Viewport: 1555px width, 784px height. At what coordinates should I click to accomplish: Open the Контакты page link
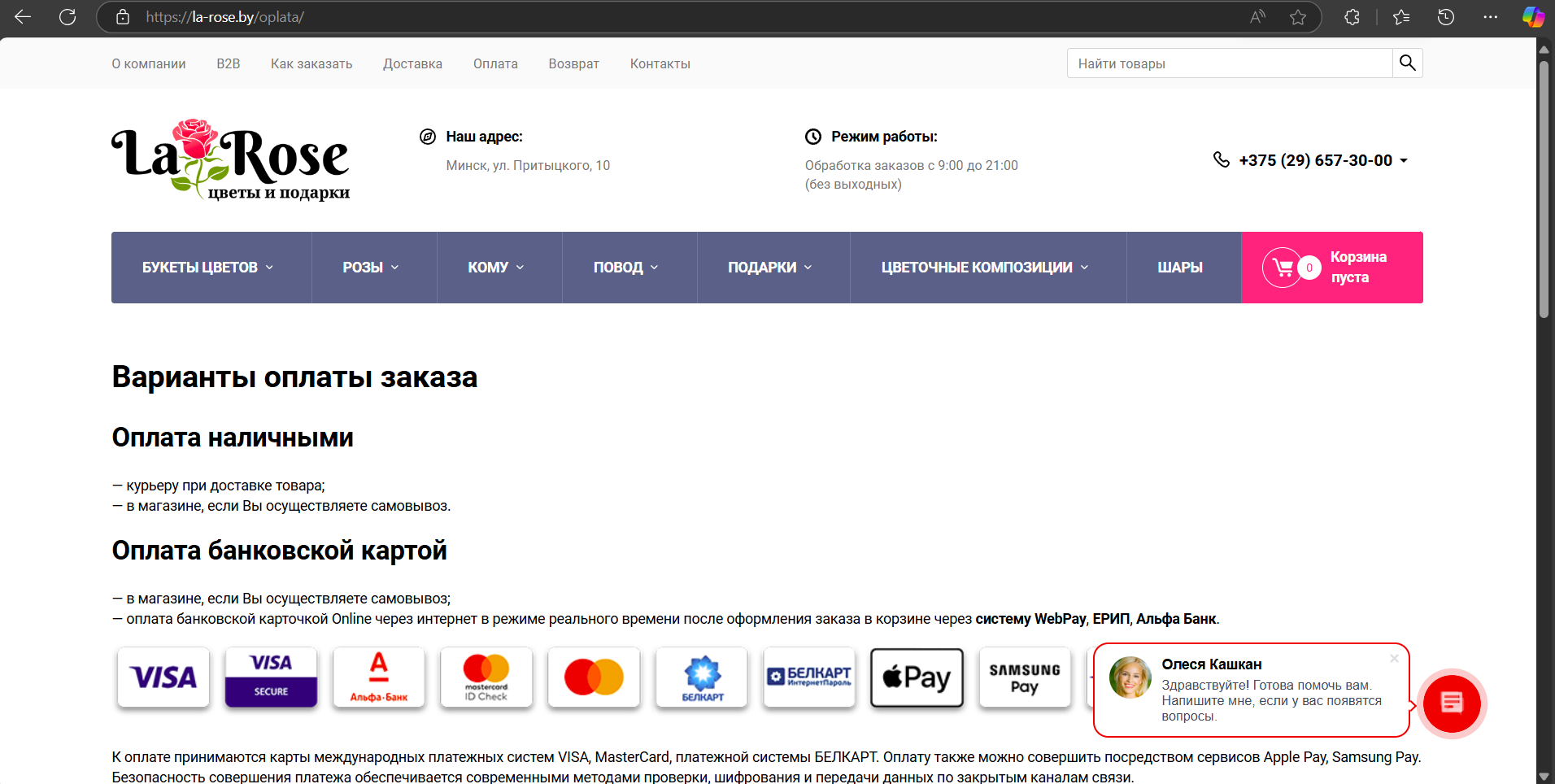pyautogui.click(x=660, y=63)
